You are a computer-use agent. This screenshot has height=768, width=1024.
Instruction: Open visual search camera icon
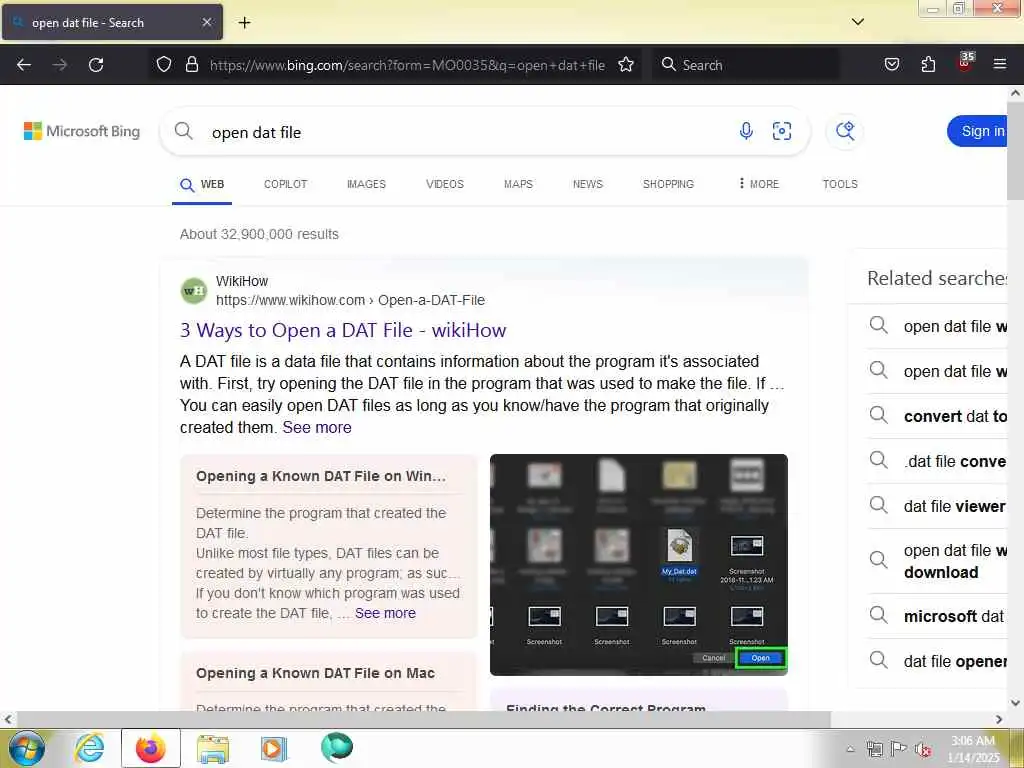pos(782,131)
